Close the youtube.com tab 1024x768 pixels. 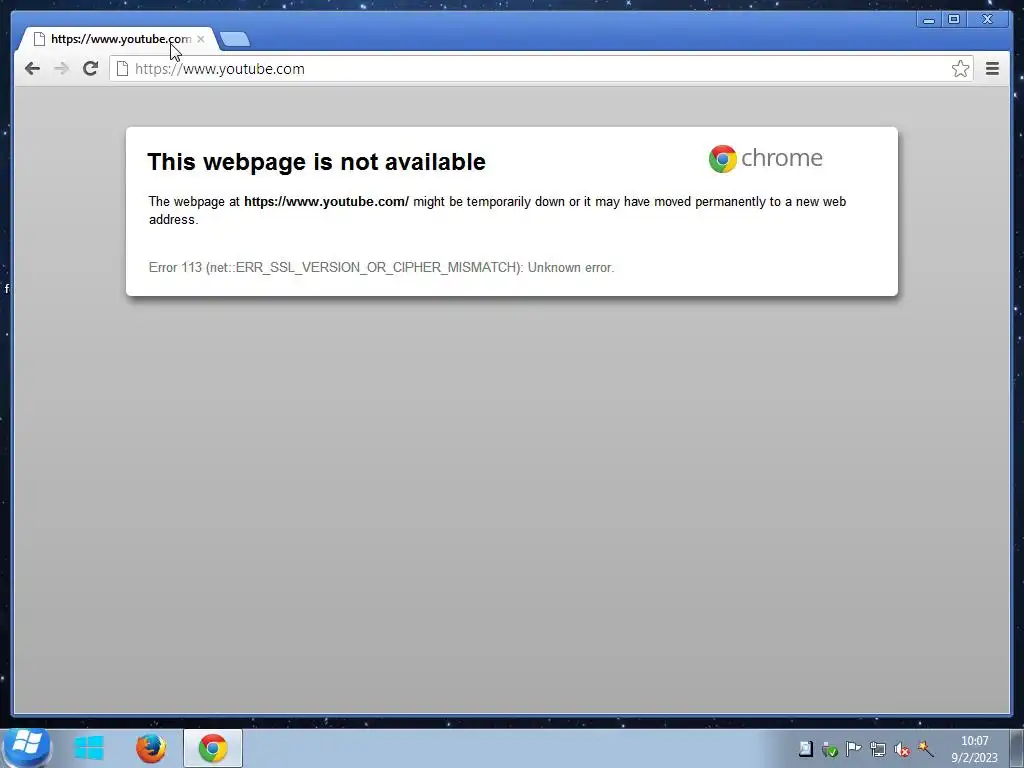coord(200,39)
